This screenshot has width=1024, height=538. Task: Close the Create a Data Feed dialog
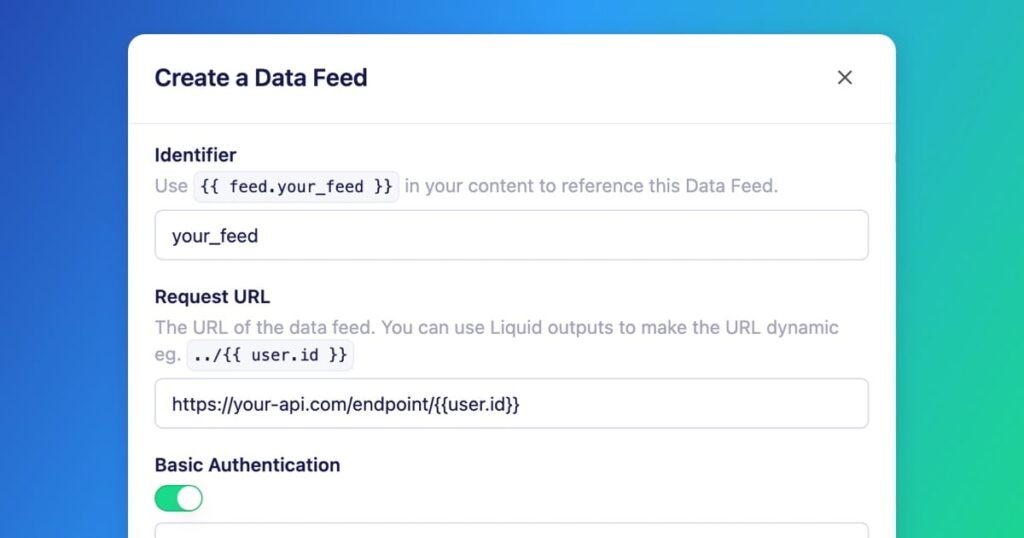click(845, 78)
